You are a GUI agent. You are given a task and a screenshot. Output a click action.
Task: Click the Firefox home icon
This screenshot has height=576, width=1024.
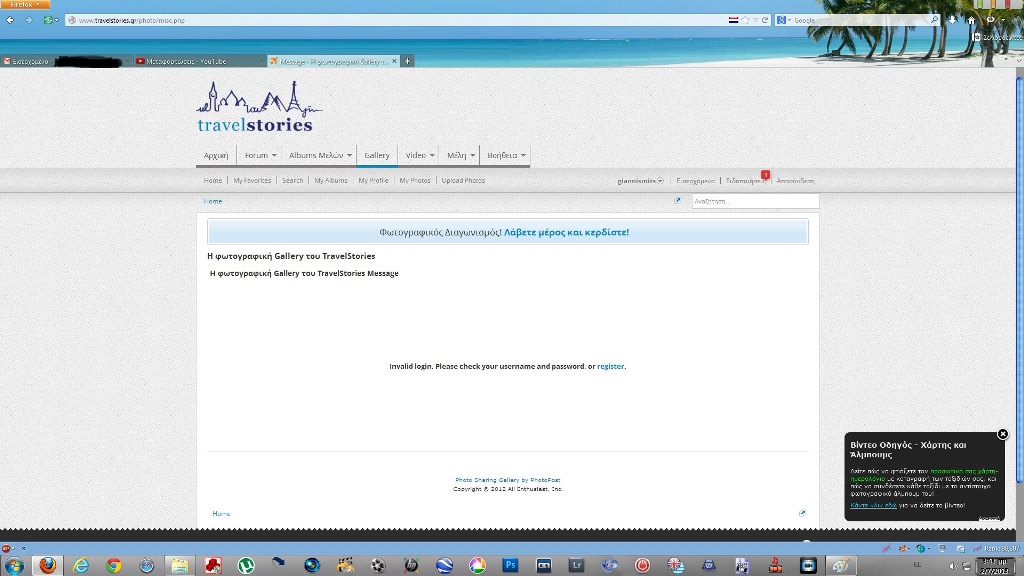(x=970, y=20)
